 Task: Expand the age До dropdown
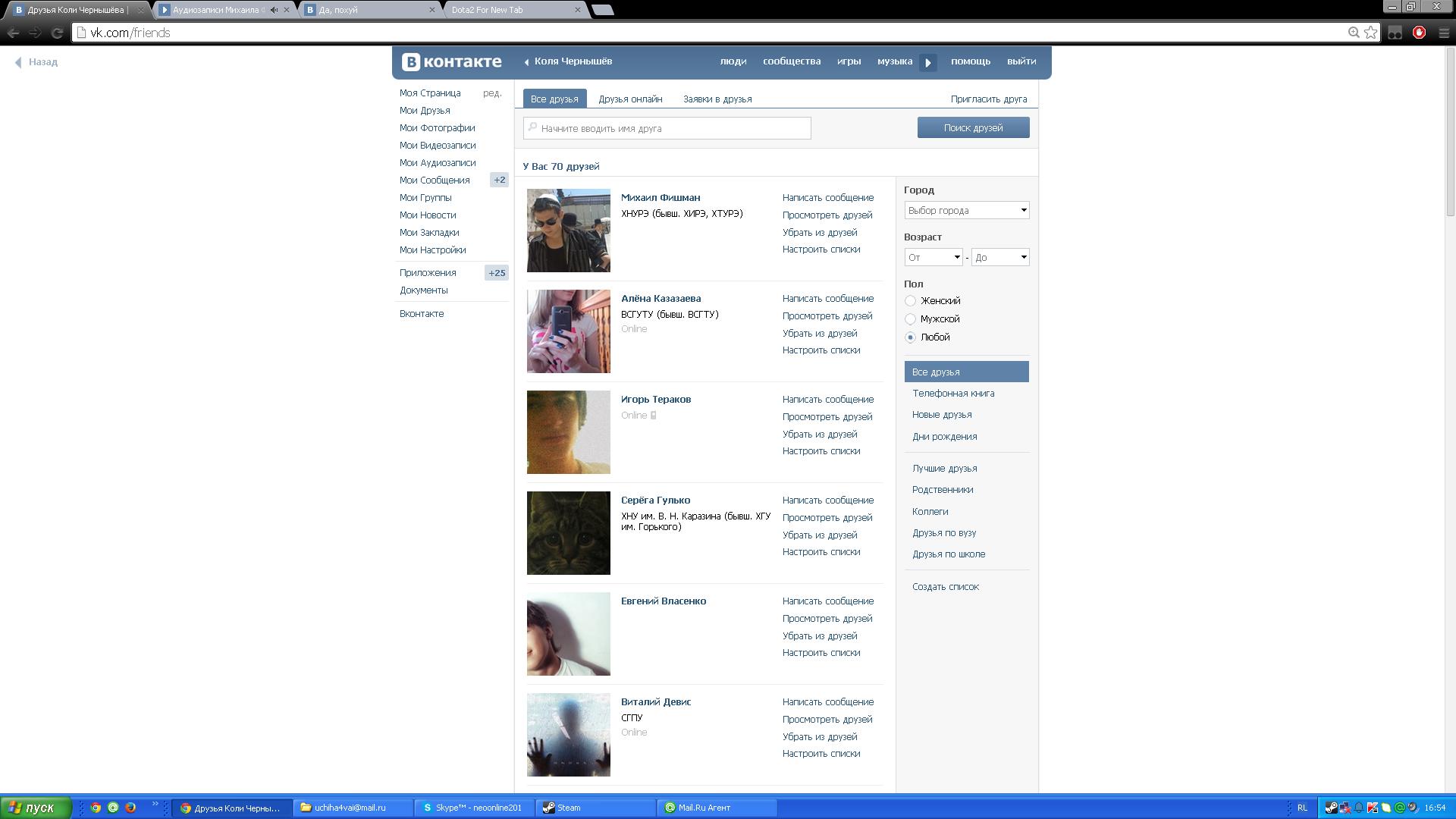click(x=999, y=257)
